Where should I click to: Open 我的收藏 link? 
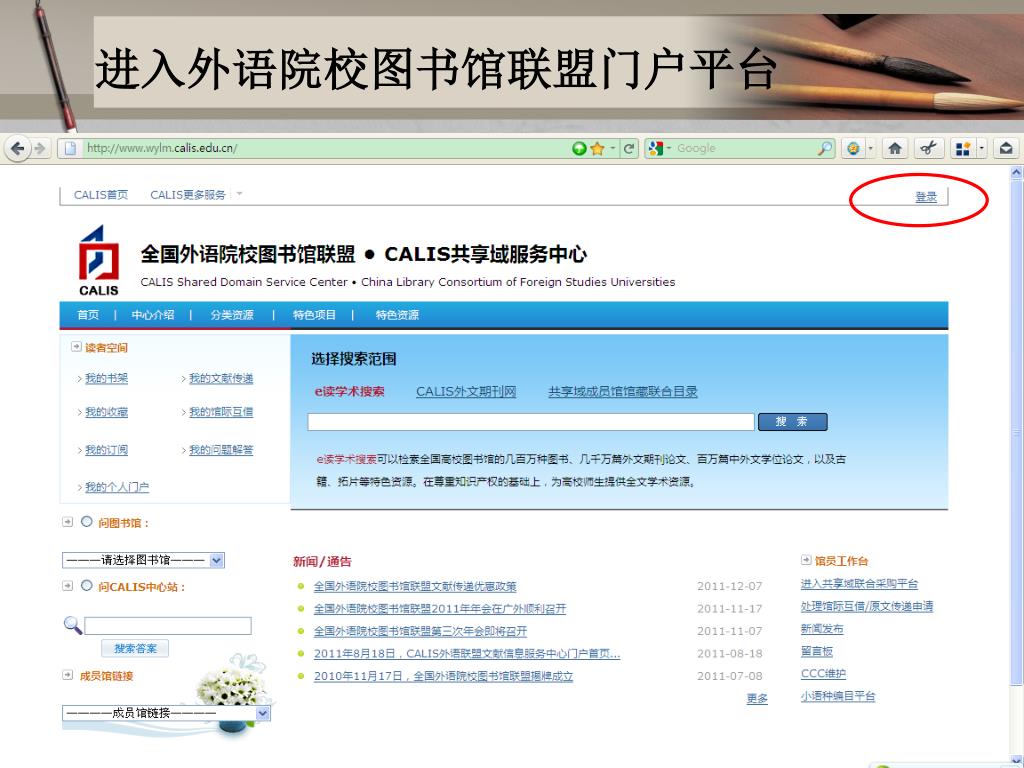[x=106, y=412]
